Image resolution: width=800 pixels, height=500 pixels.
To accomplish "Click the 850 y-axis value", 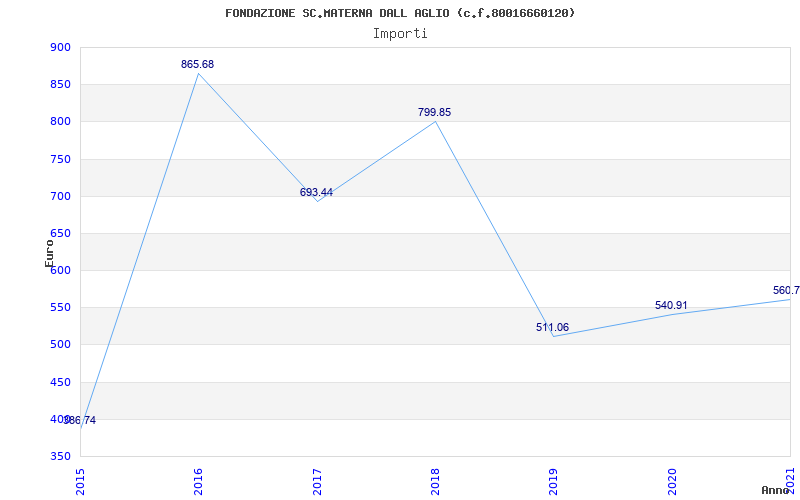I will [x=60, y=85].
